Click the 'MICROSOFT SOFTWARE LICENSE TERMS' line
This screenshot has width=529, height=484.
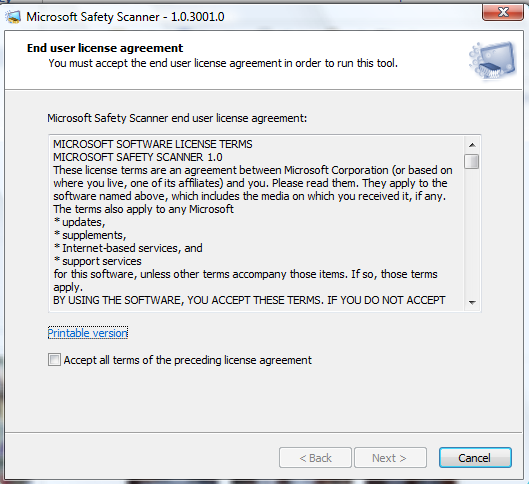[152, 144]
